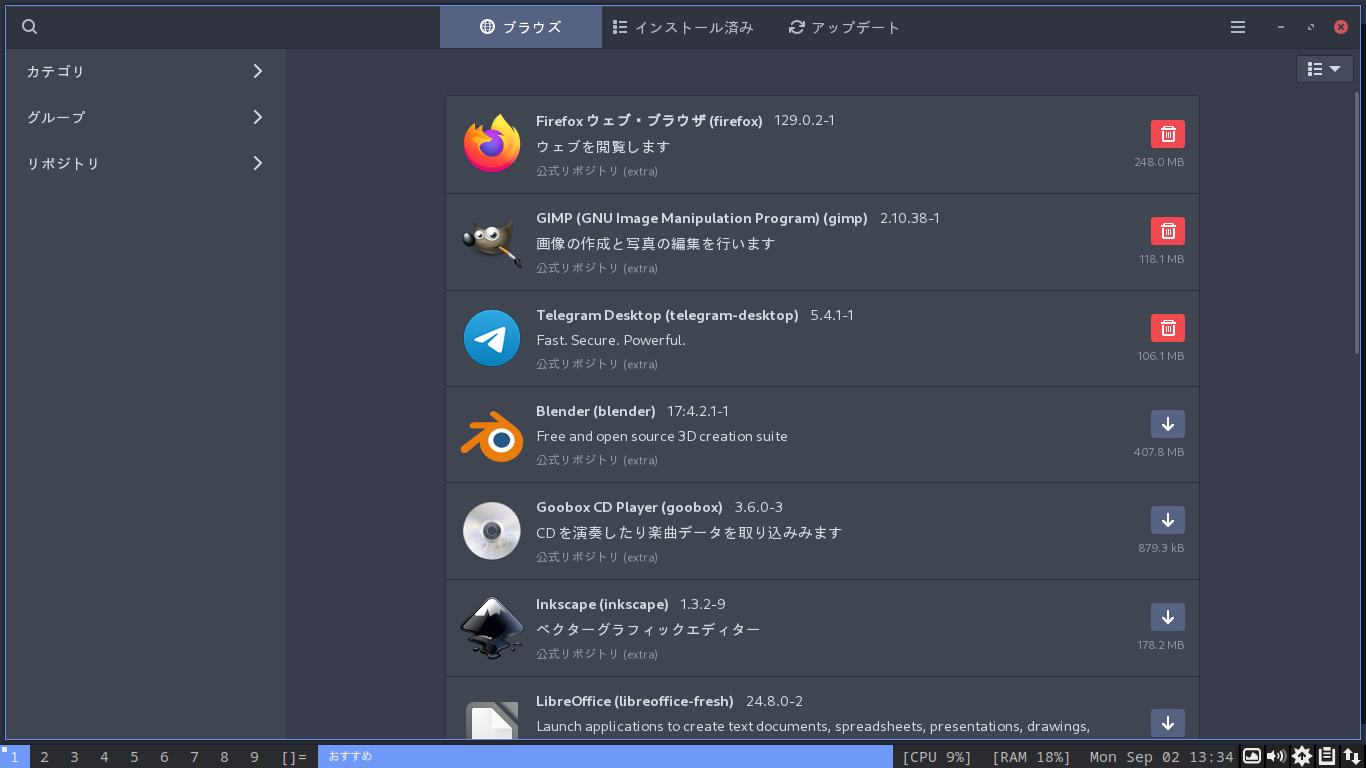Open the Goobox CD Player (goobox) title
Image resolution: width=1366 pixels, height=768 pixels.
(629, 507)
